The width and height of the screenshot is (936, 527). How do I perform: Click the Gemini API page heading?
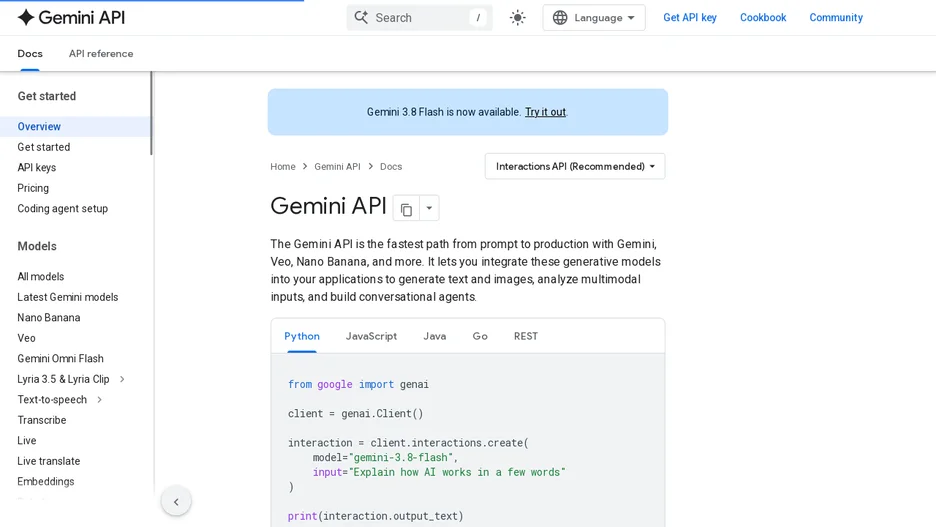click(328, 206)
